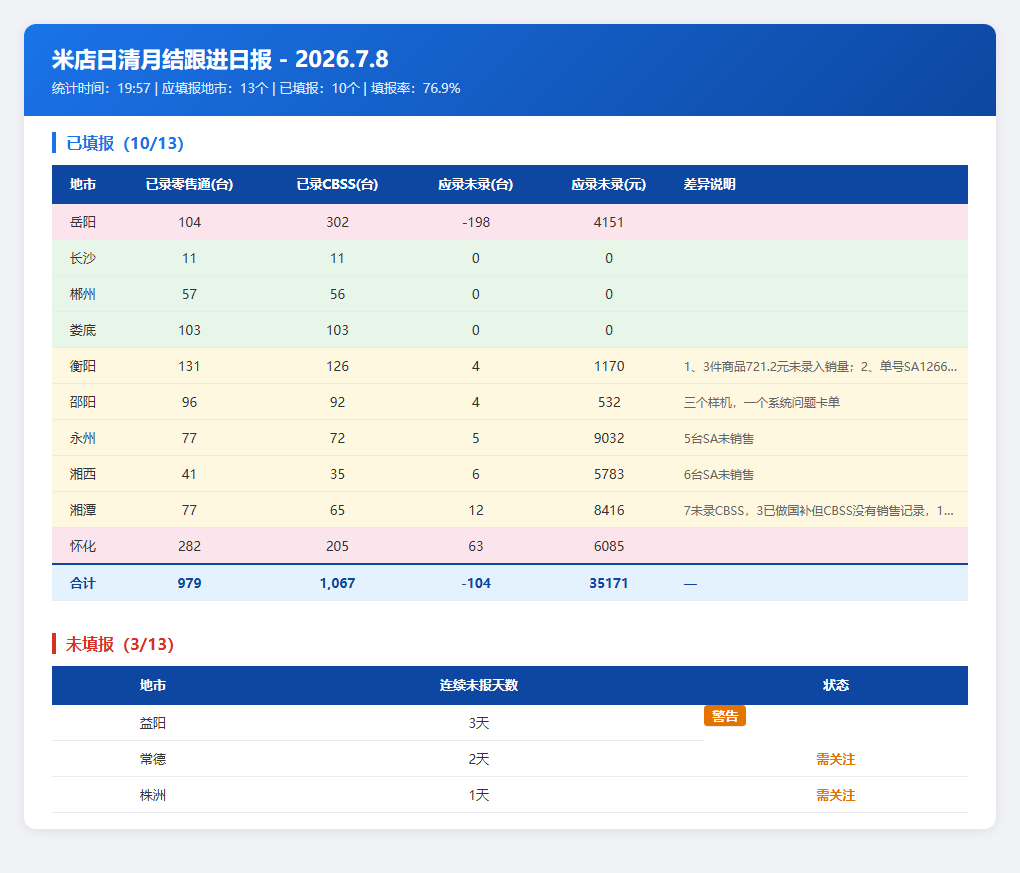Click the 8416 amount in 湘潭 row
The width and height of the screenshot is (1020, 873).
(x=609, y=510)
